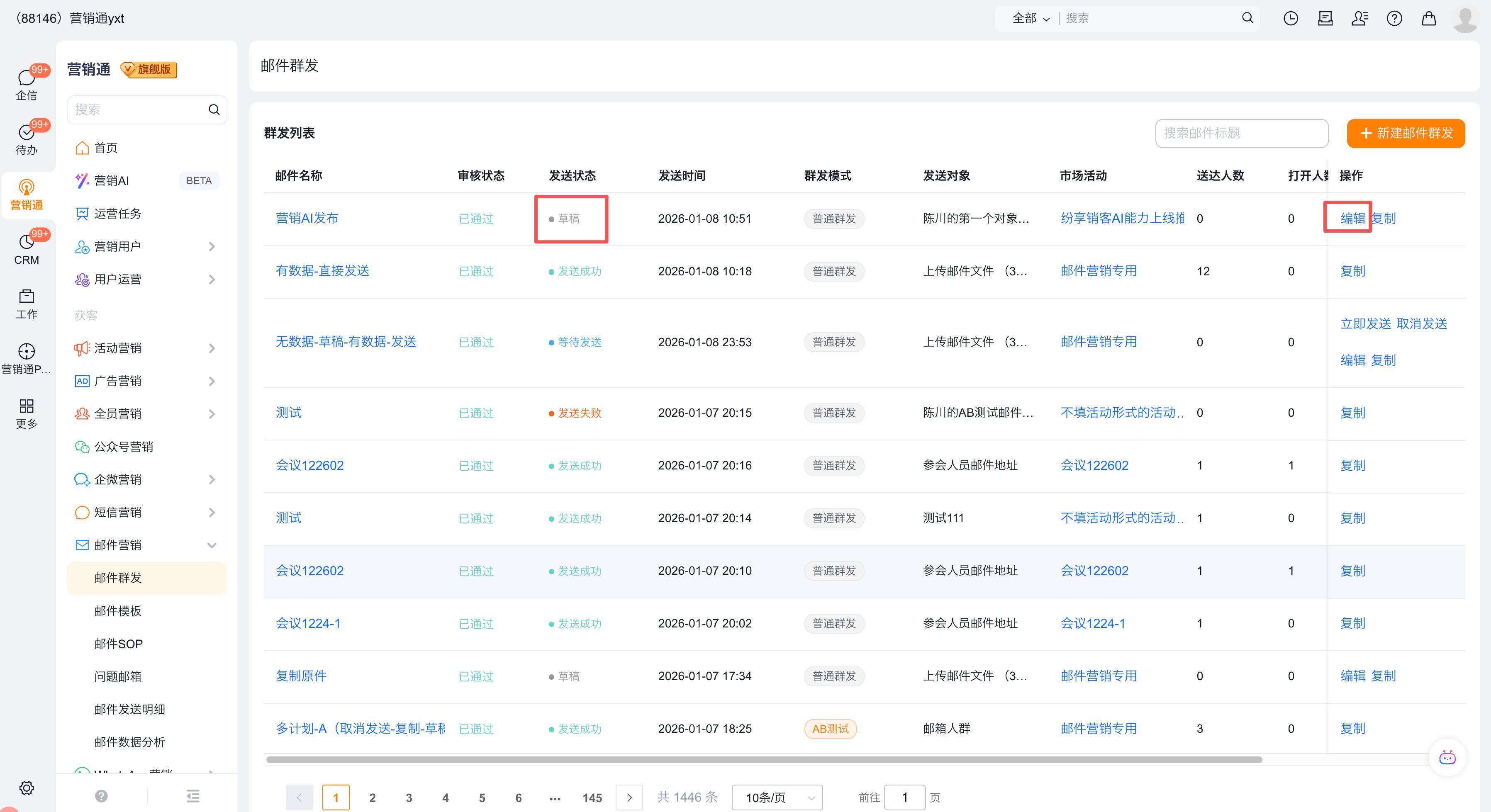Click the settings gear at bottom left
Image resolution: width=1491 pixels, height=812 pixels.
coord(27,788)
